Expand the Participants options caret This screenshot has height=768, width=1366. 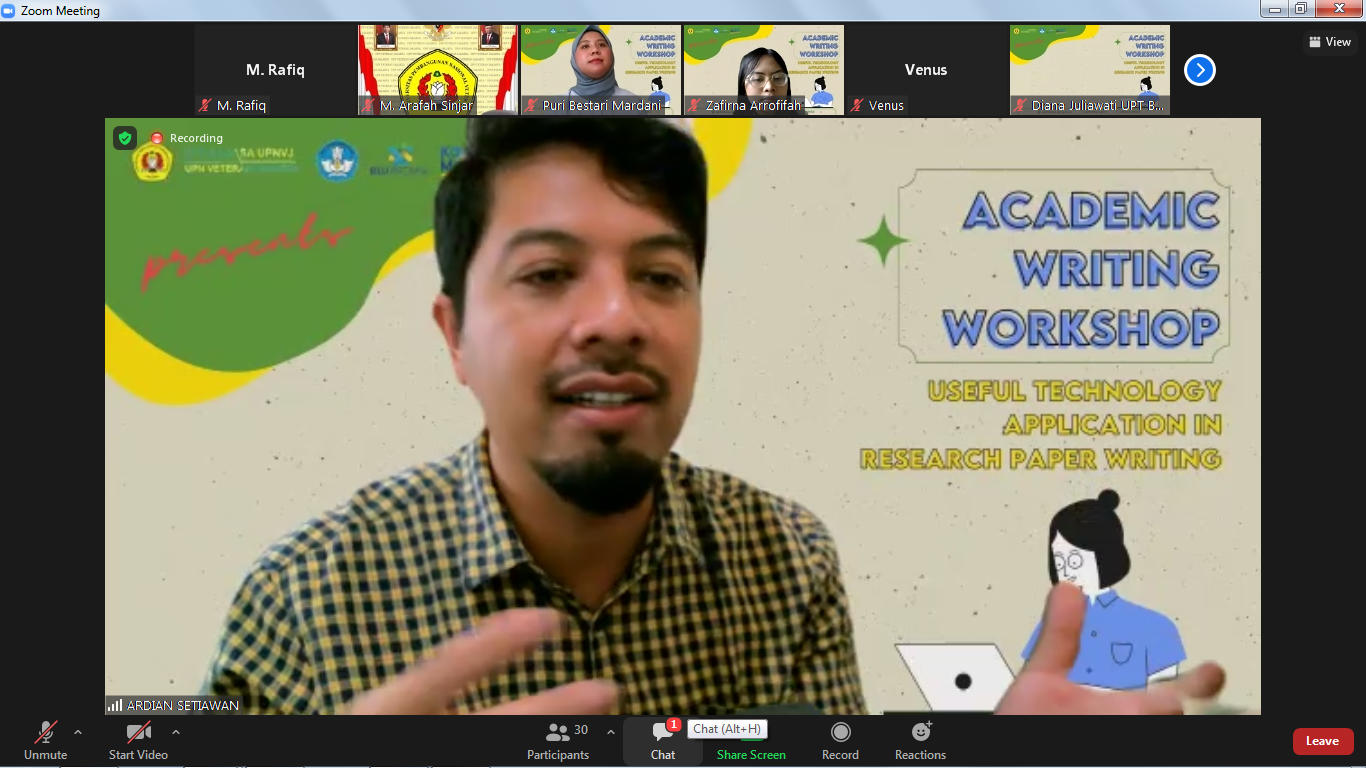pyautogui.click(x=611, y=732)
